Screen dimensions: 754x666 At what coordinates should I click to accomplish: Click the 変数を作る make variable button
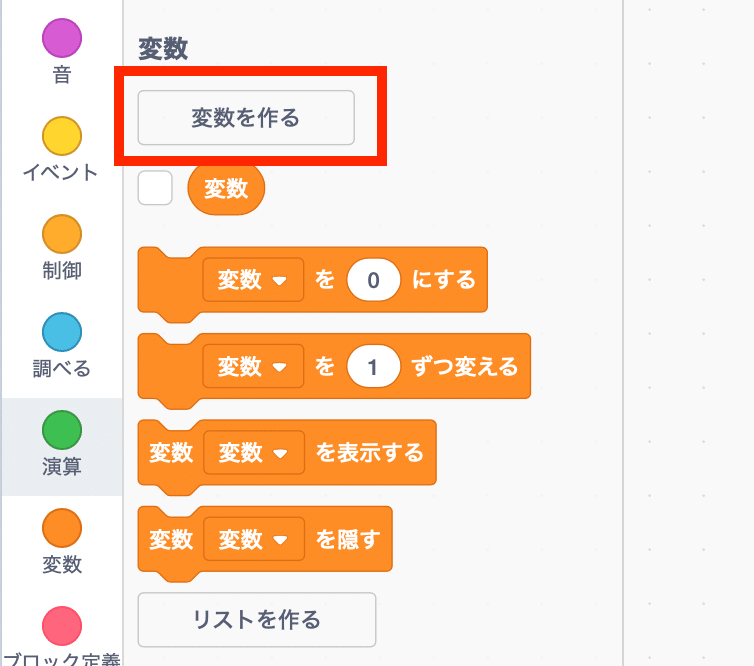pyautogui.click(x=246, y=117)
